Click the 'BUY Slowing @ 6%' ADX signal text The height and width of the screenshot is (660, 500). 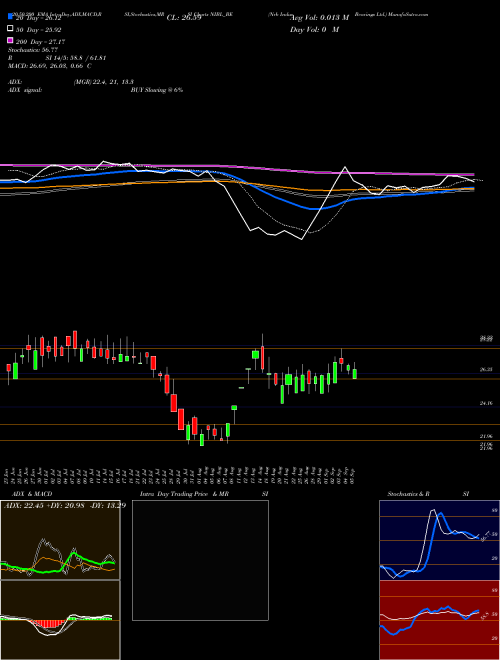click(x=157, y=90)
